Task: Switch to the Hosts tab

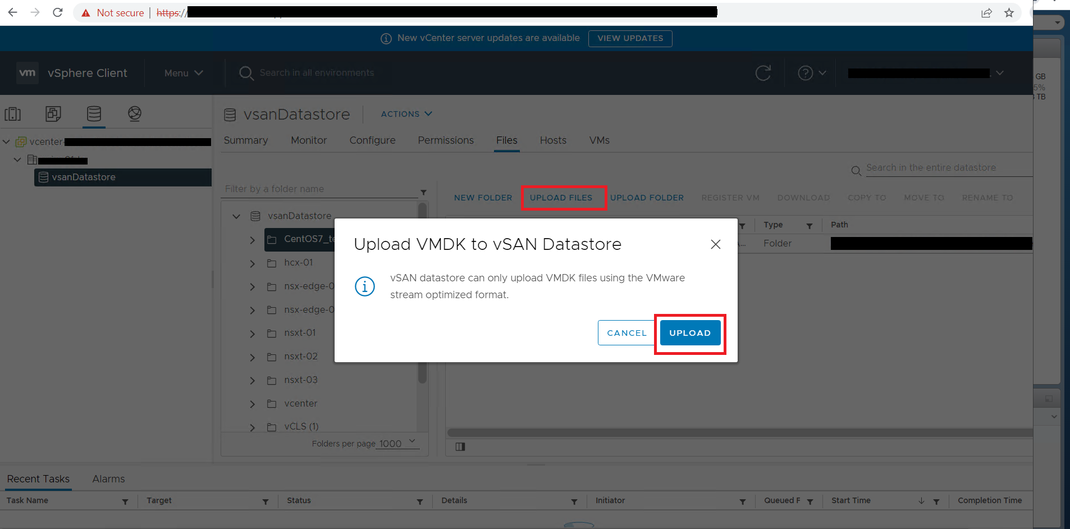Action: click(553, 140)
